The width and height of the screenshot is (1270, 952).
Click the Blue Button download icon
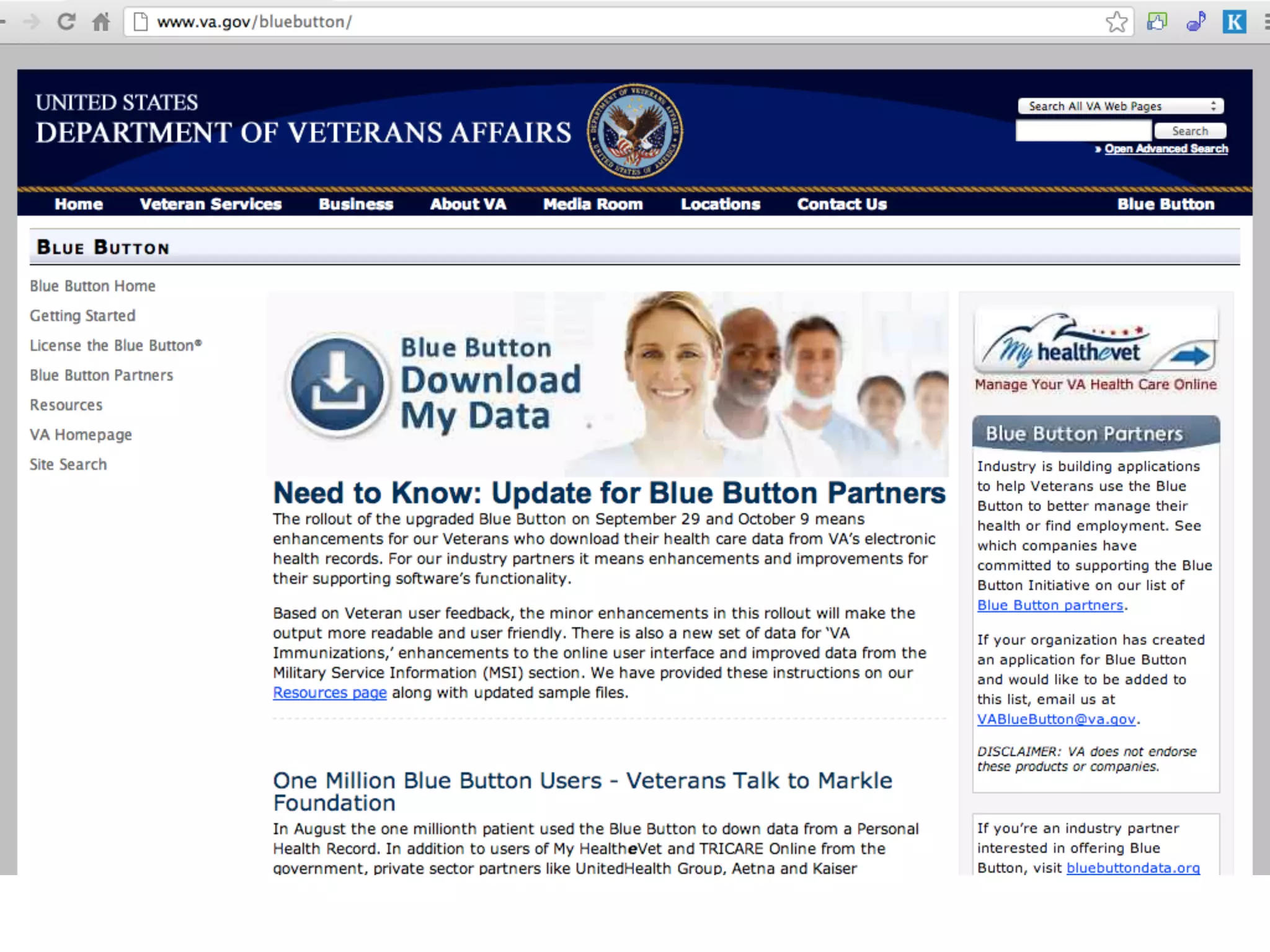337,384
